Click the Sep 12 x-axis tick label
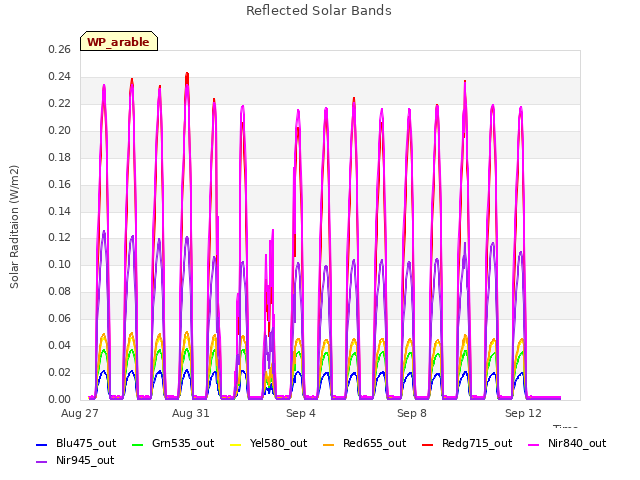 523,413
